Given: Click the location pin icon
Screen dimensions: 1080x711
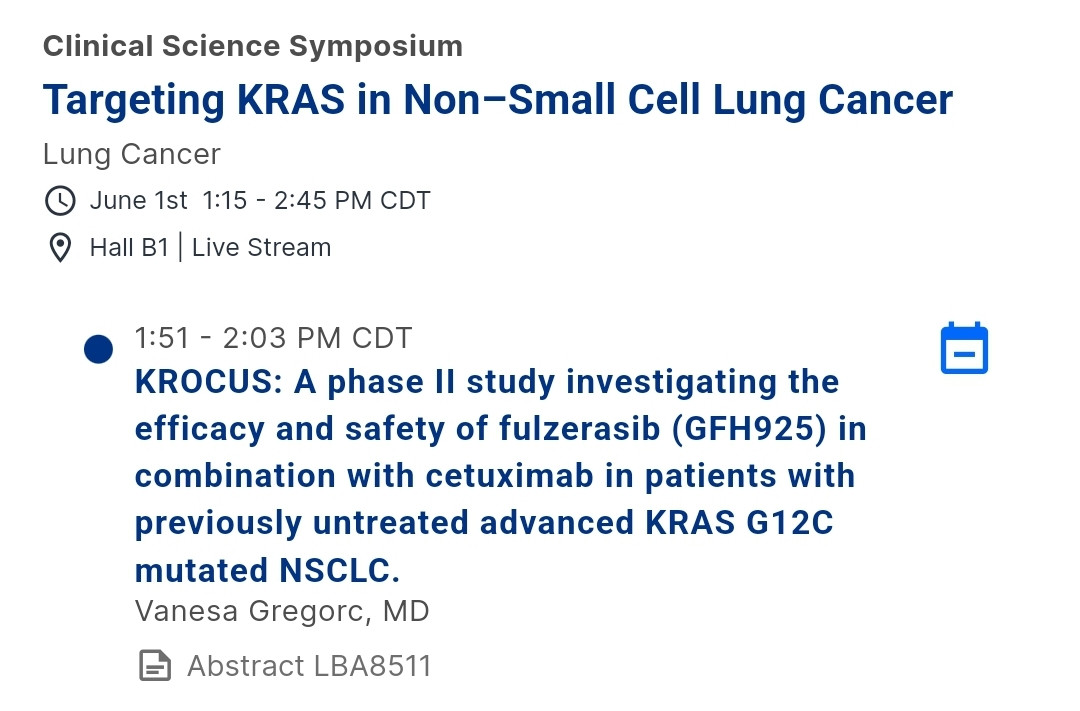Looking at the screenshot, I should pos(61,248).
